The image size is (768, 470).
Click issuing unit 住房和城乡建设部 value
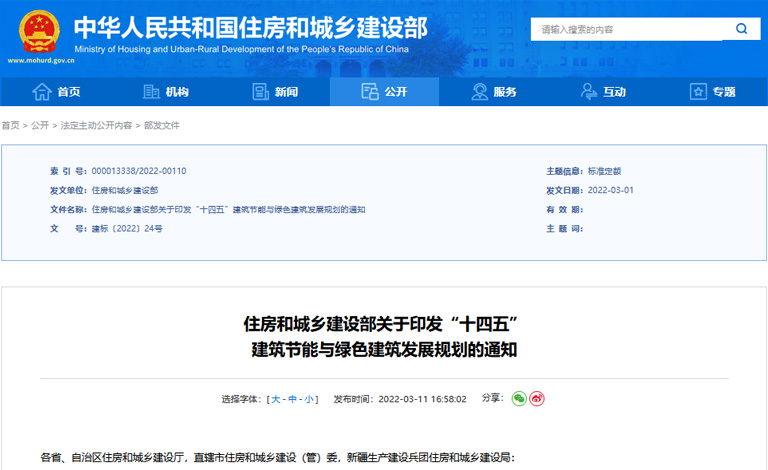125,190
